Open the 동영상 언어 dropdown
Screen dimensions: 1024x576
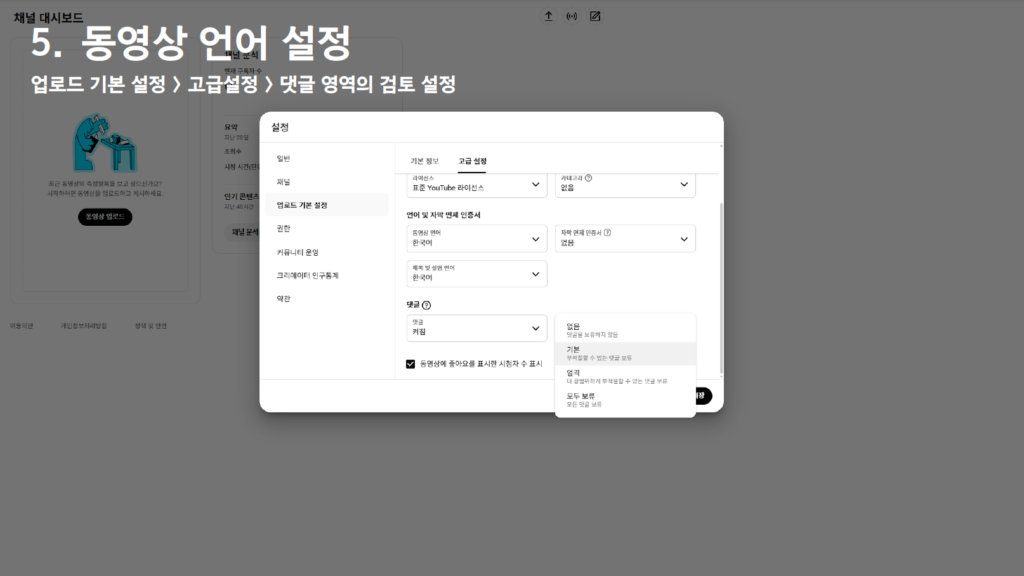(x=477, y=238)
